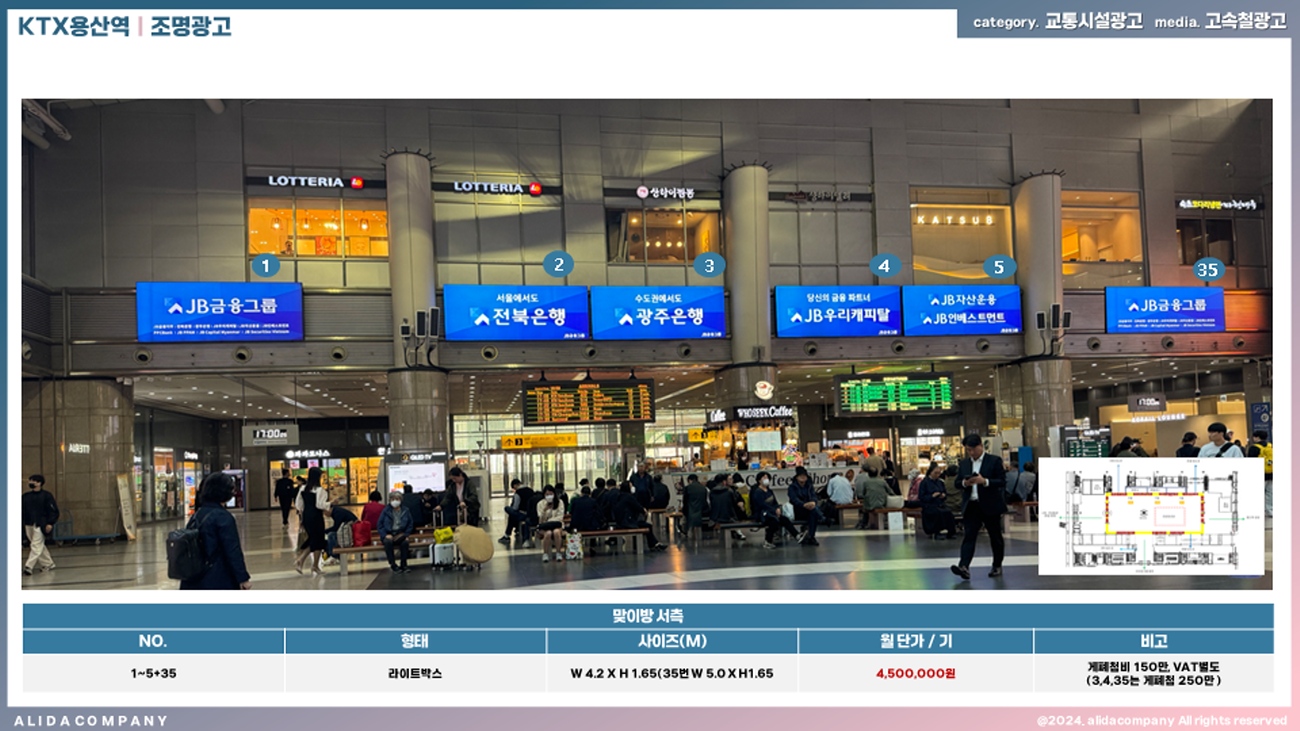Click the 전북은행 blue billboard
This screenshot has height=731, width=1300.
tap(516, 313)
